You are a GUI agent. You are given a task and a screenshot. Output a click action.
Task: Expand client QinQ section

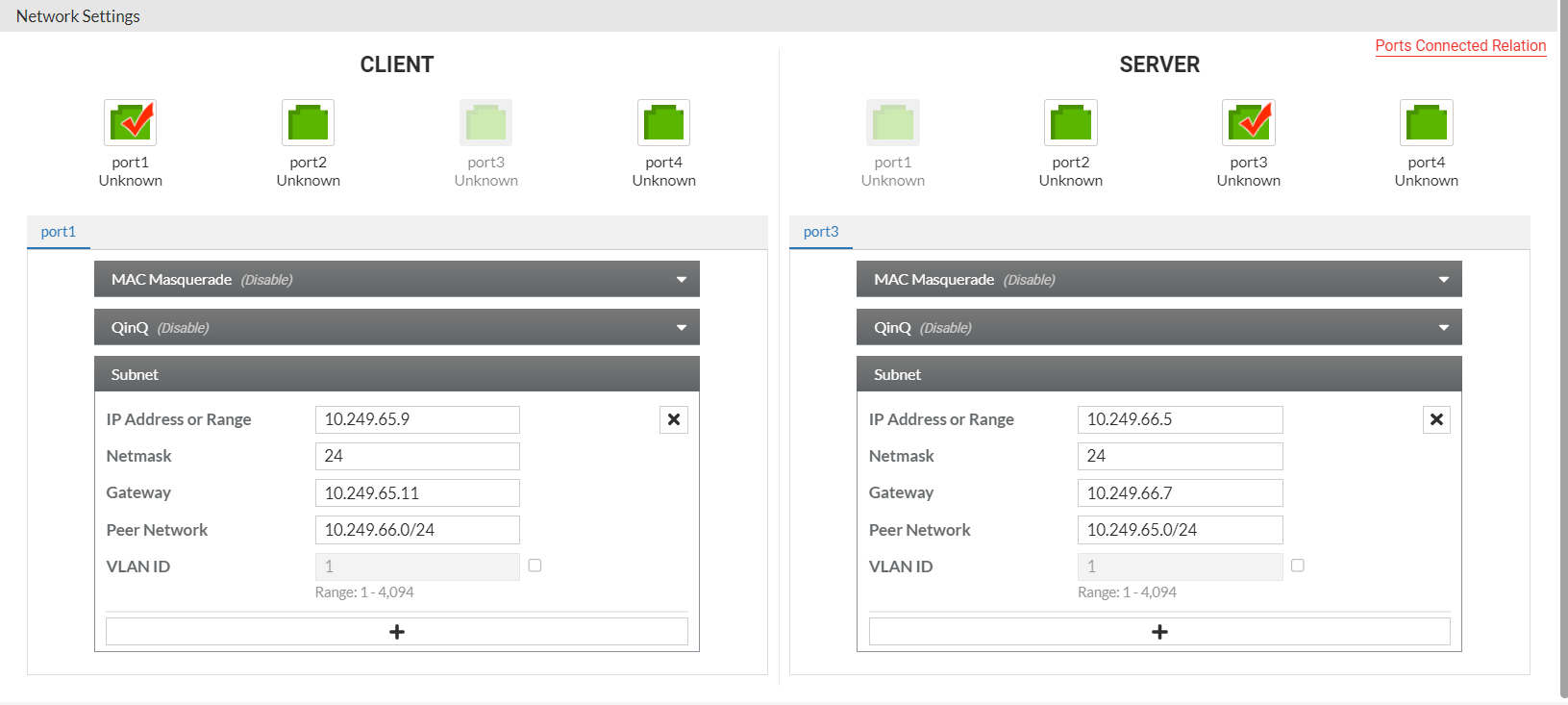397,327
